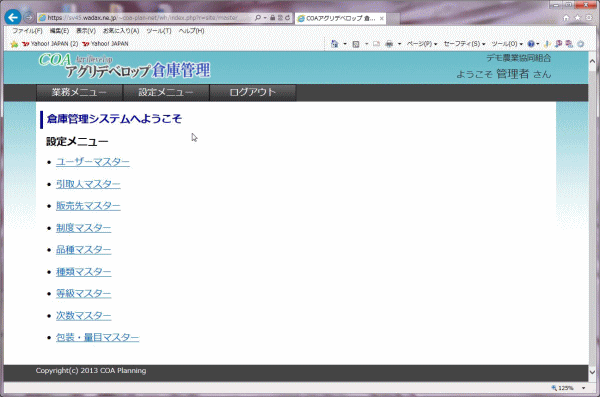Open the 業務メニュー navigation button
Image resolution: width=600 pixels, height=397 pixels.
(x=79, y=92)
